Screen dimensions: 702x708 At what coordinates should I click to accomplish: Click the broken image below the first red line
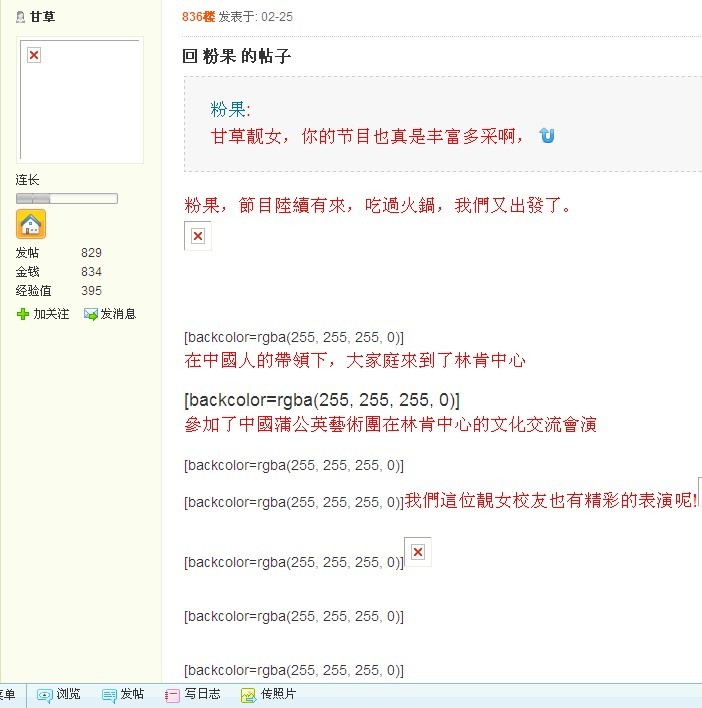point(198,236)
